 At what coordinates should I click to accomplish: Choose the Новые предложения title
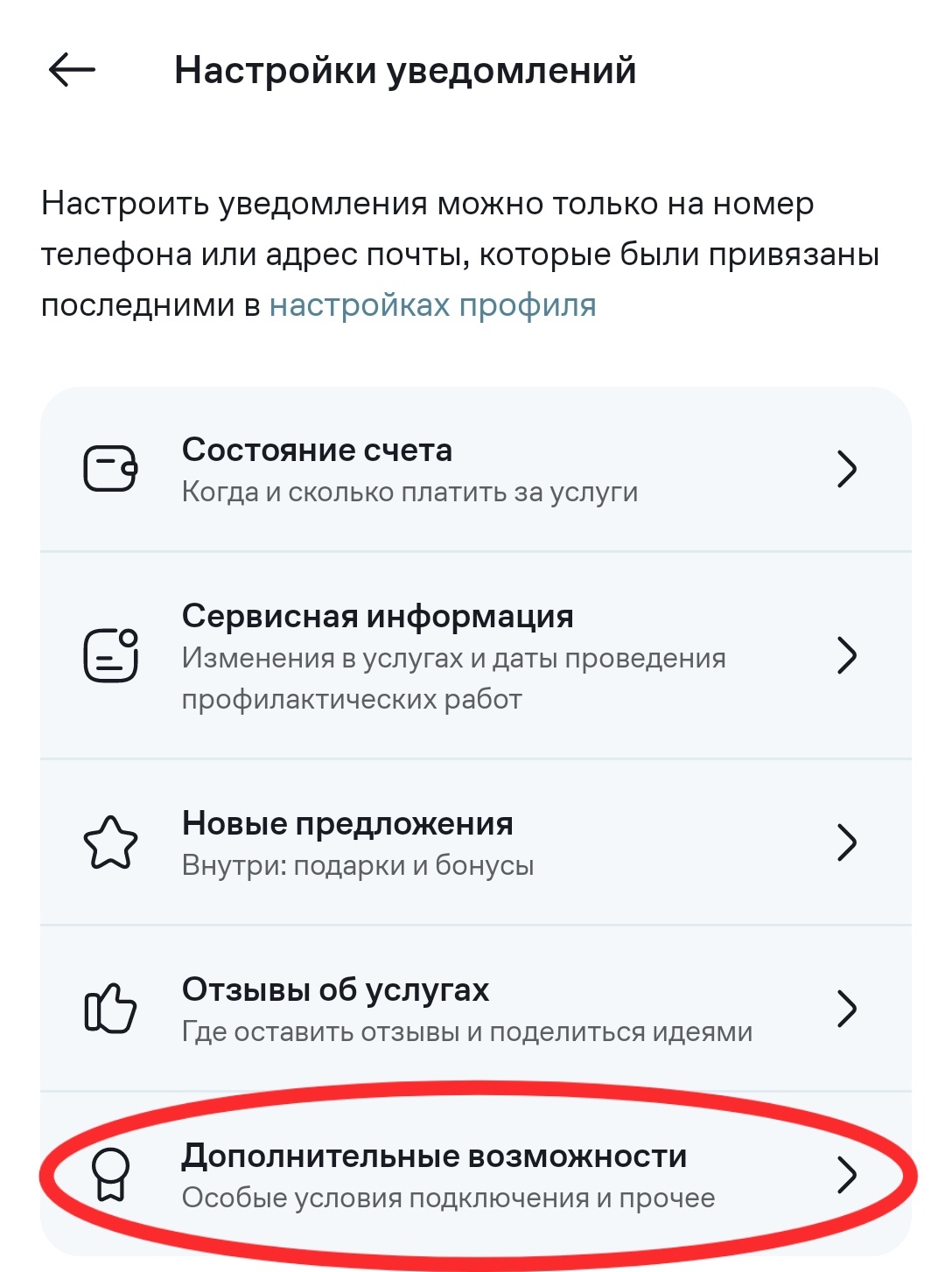[347, 823]
